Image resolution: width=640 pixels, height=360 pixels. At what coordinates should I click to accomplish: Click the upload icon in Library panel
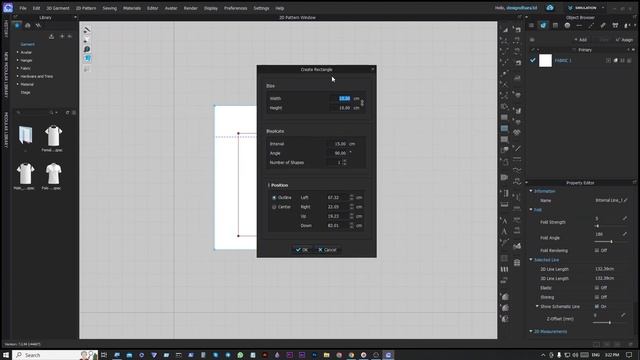tap(51, 36)
